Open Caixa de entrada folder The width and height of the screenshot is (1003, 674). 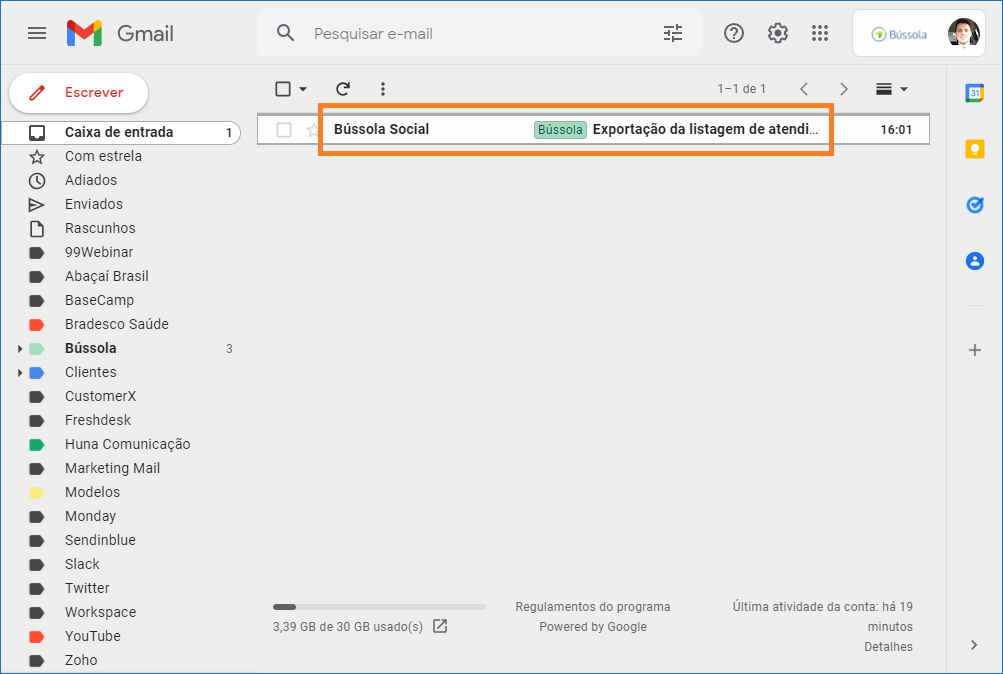point(121,132)
